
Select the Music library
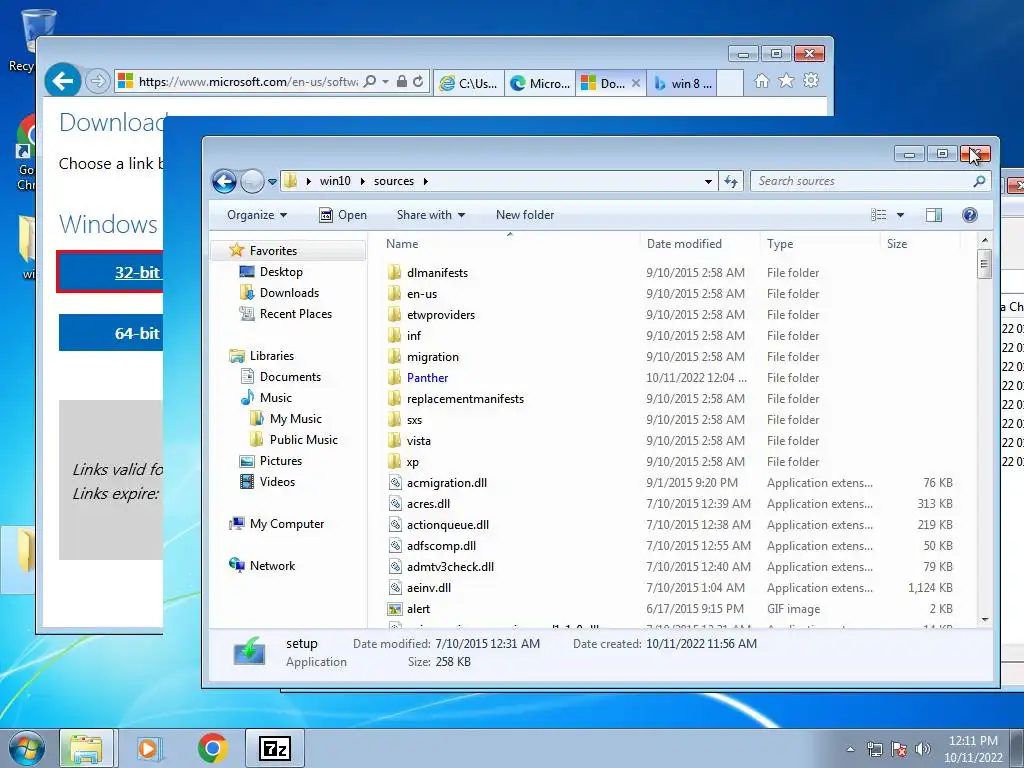(275, 398)
